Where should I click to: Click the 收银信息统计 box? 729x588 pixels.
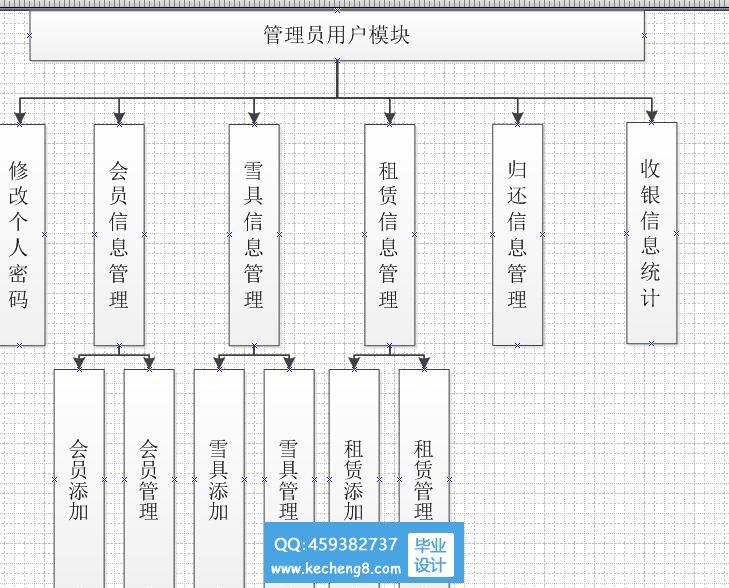click(651, 233)
